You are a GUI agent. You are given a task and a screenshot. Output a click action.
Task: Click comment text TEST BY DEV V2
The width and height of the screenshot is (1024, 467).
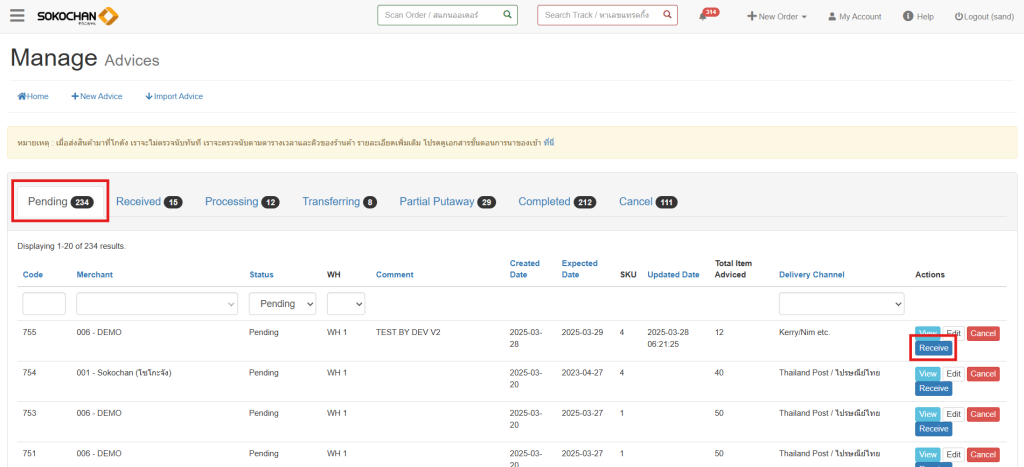click(408, 332)
